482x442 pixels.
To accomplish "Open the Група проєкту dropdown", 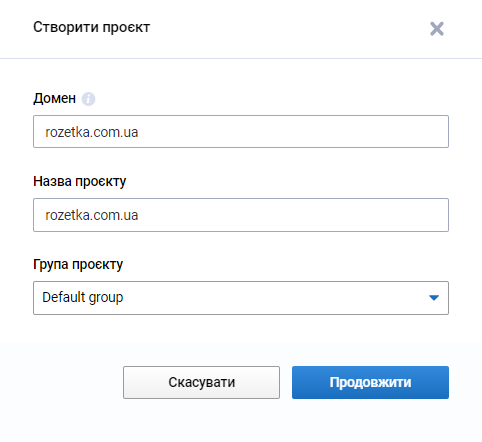I will (x=241, y=298).
